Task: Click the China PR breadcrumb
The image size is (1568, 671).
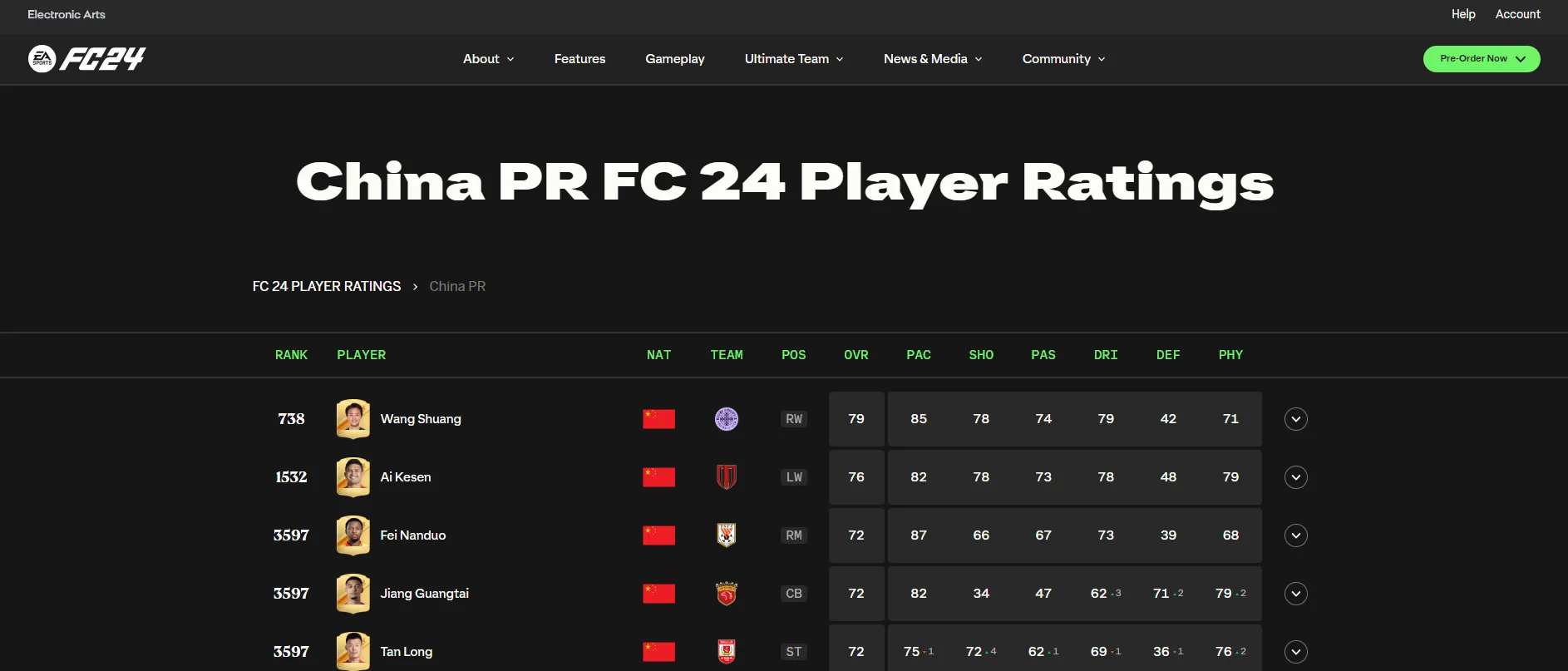Action: (x=457, y=286)
